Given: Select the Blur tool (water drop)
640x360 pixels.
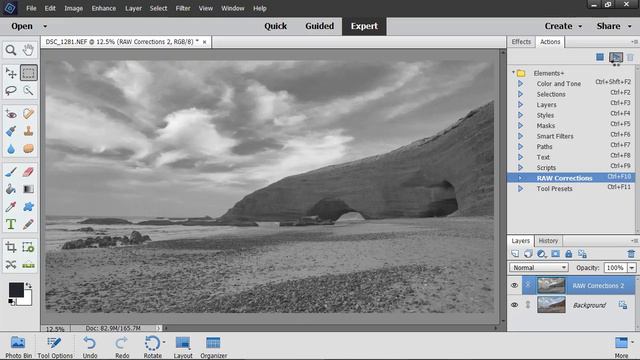Looking at the screenshot, I should point(11,149).
